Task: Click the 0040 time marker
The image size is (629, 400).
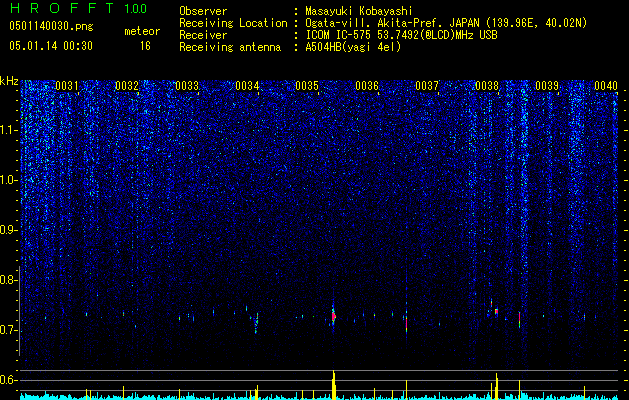Action: [606, 86]
